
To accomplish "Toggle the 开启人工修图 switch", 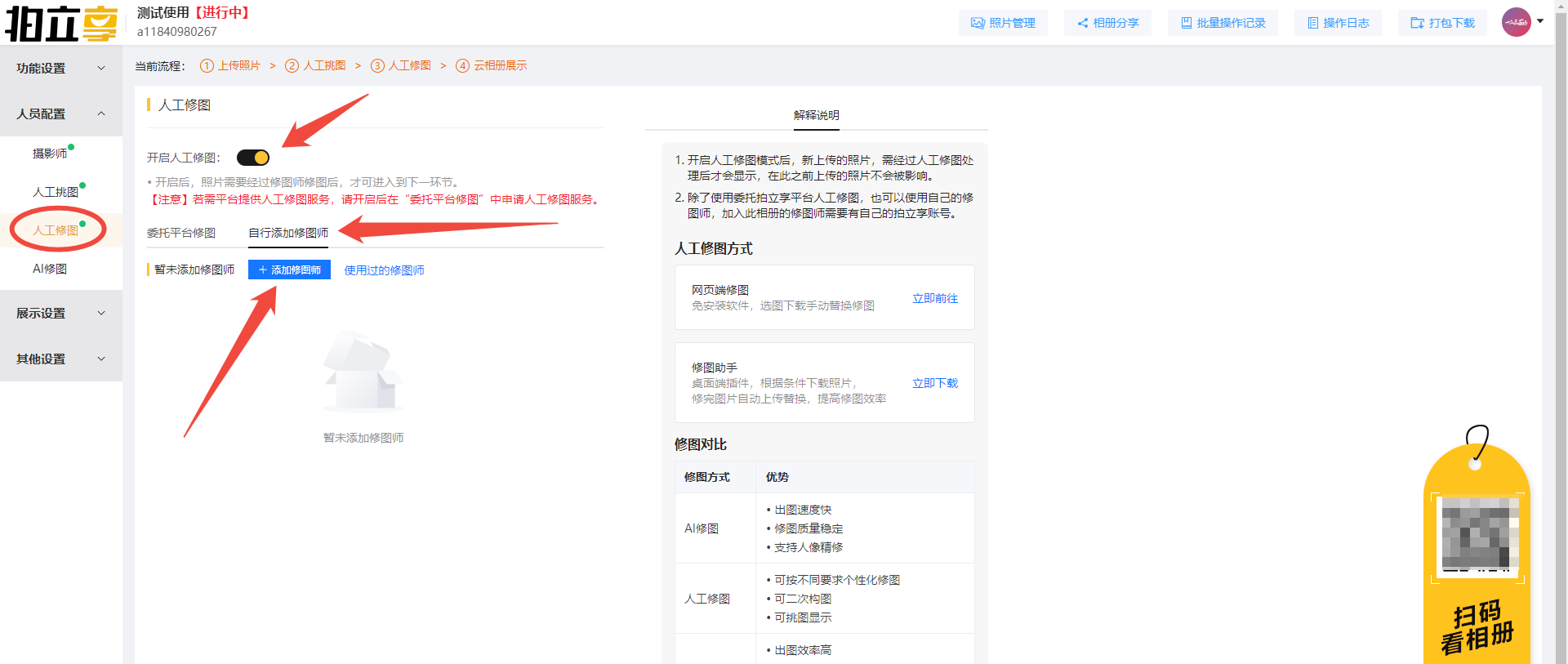I will coord(253,158).
